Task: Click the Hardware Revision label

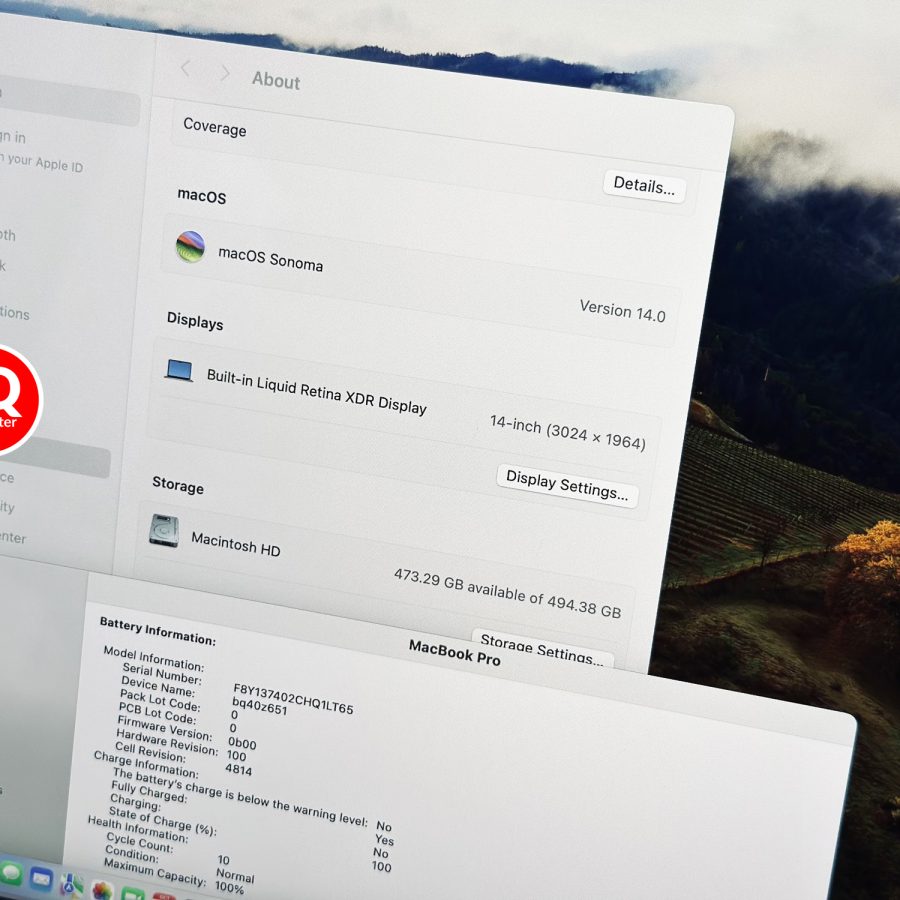Action: coord(167,742)
